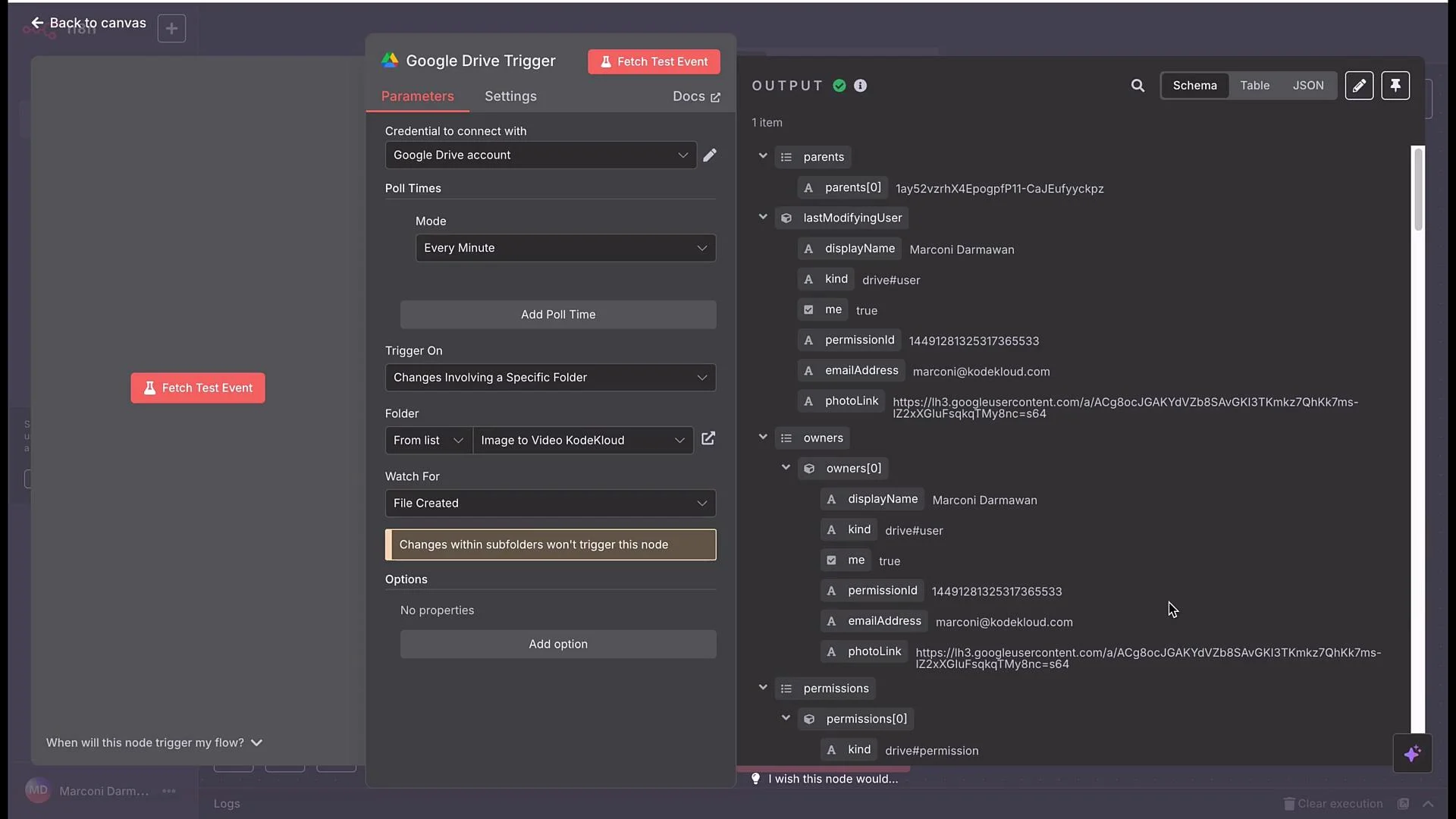Click the permissions list type icon

click(786, 689)
